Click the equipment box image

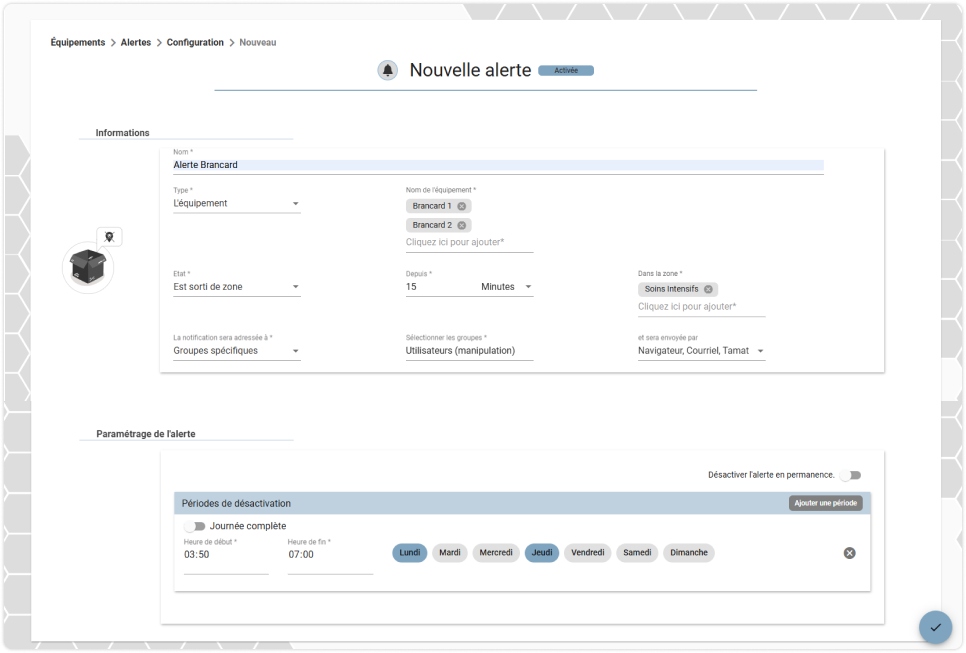pos(88,267)
